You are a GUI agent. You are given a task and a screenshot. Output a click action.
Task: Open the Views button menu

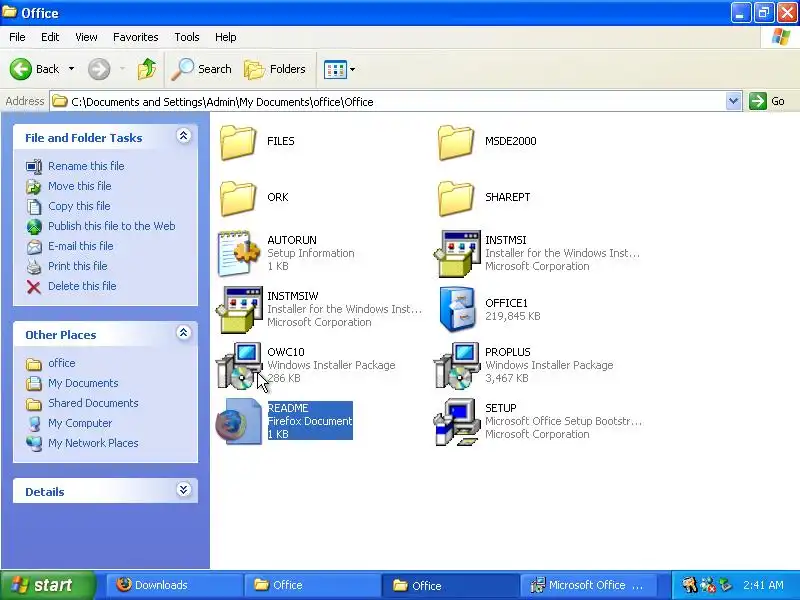pos(339,69)
